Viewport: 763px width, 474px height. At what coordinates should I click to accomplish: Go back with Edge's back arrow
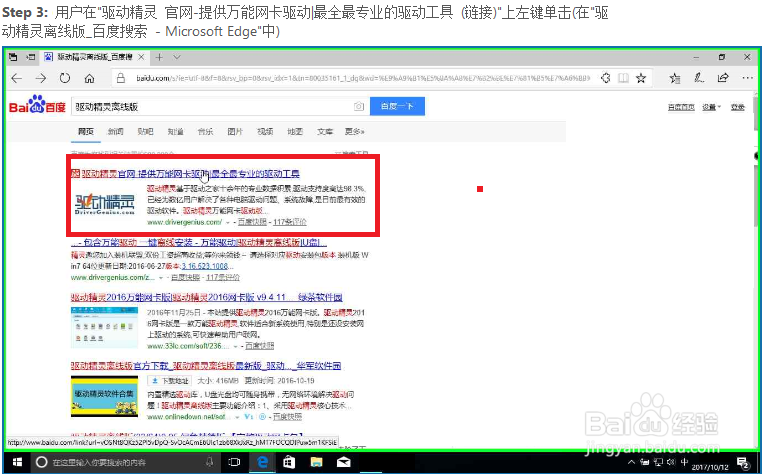[17, 78]
